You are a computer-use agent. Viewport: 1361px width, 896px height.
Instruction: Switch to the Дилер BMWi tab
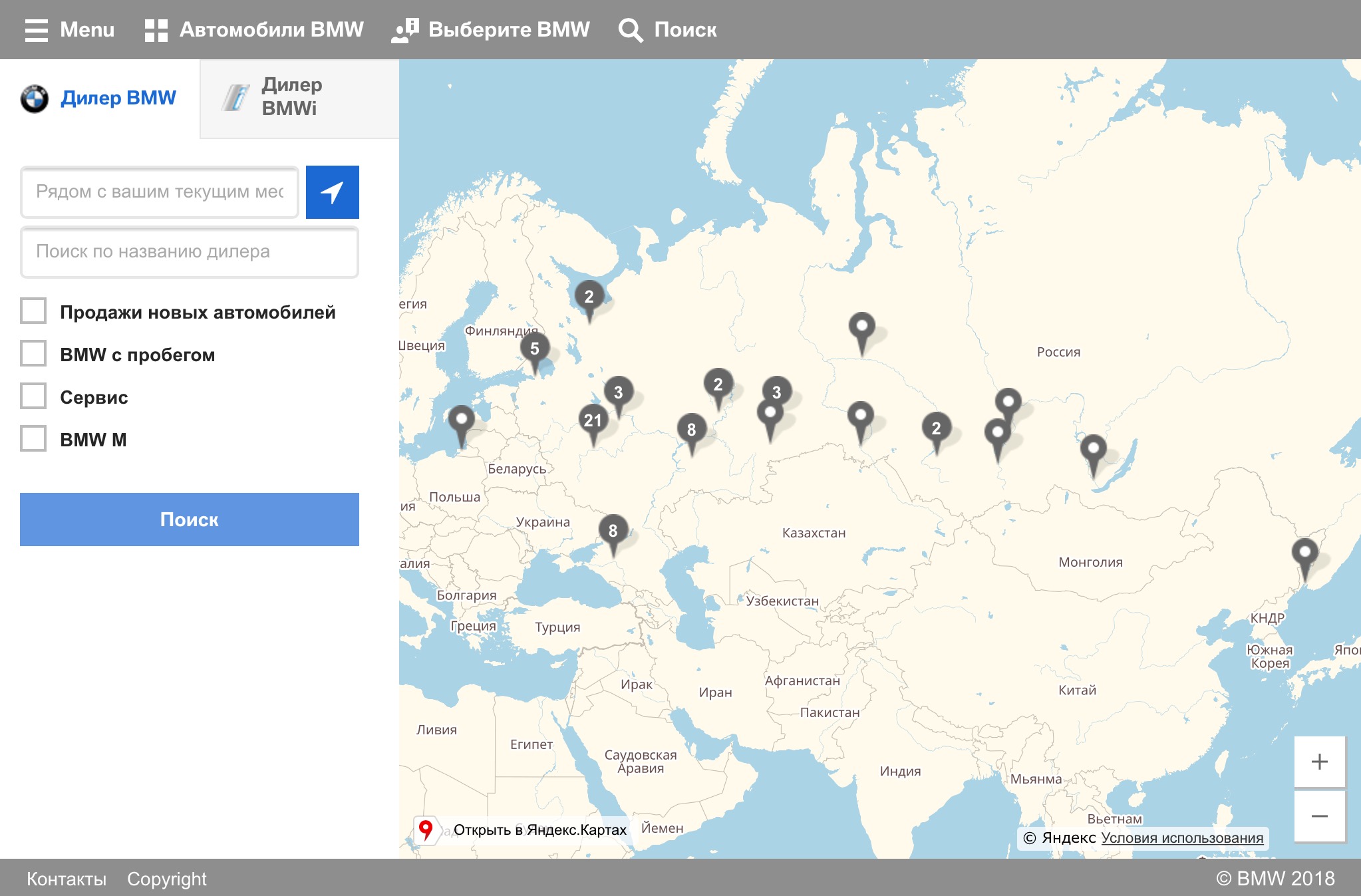(299, 98)
